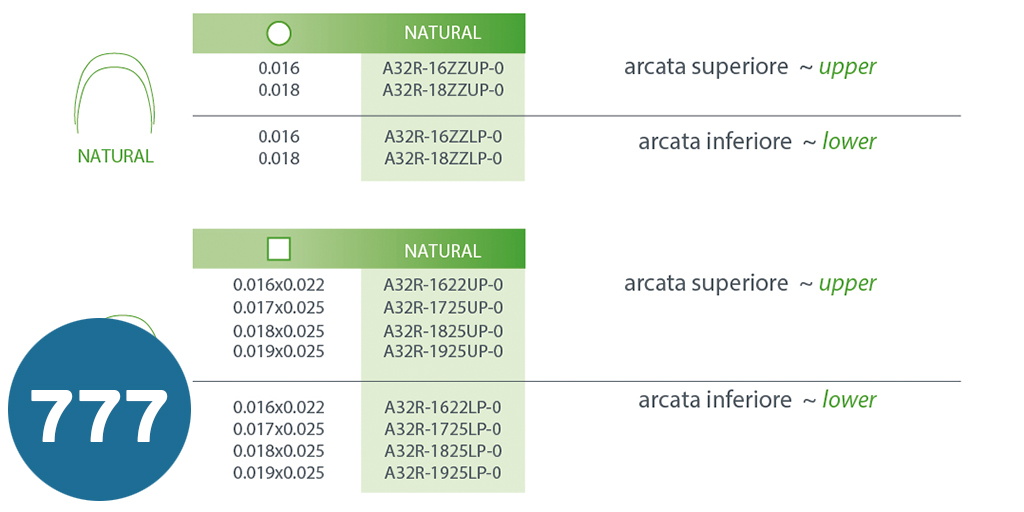The image size is (1024, 512).
Task: Click the NATURAL label under the arch
Action: tap(115, 157)
